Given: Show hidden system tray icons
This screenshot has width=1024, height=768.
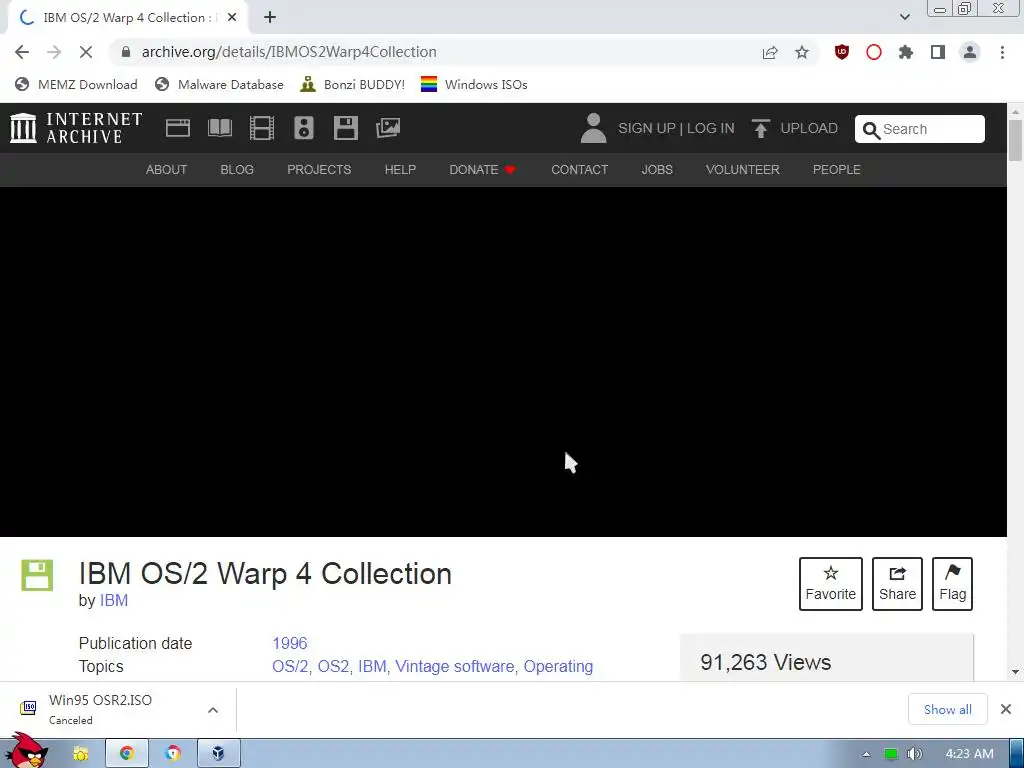Looking at the screenshot, I should [x=867, y=754].
